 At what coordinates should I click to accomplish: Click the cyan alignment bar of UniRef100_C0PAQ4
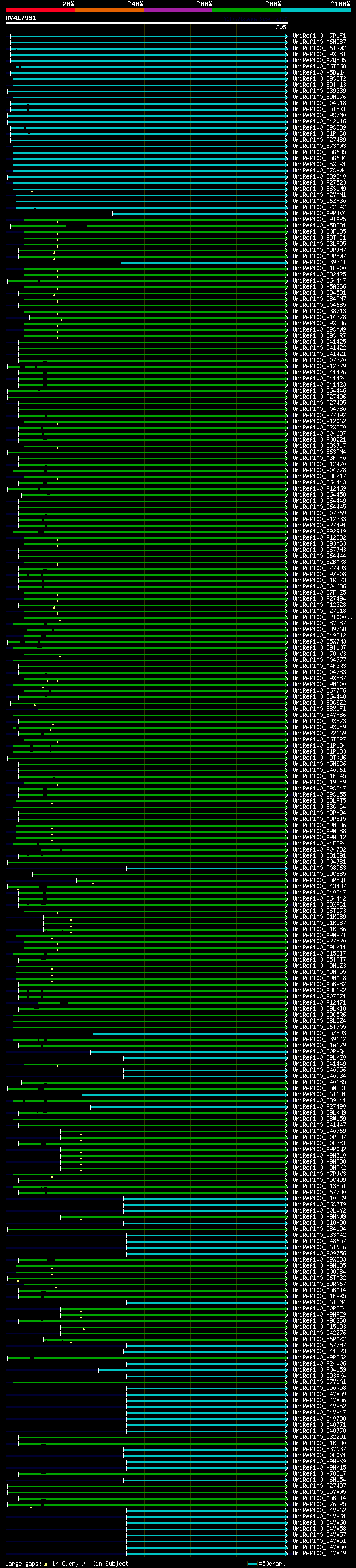[x=189, y=1052]
